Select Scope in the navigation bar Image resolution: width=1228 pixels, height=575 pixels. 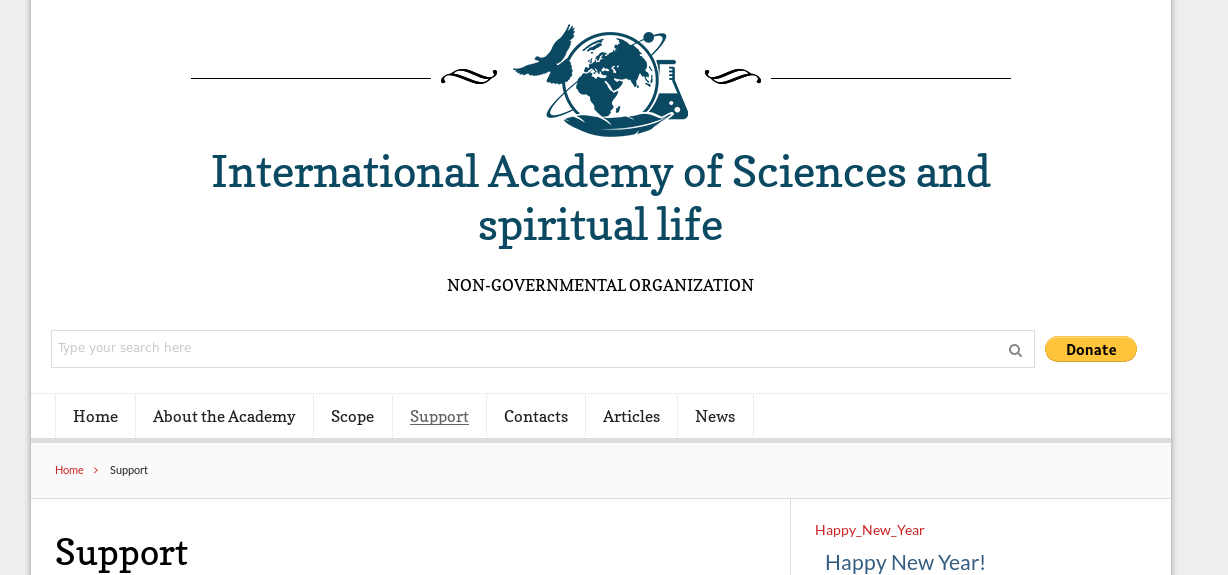(352, 417)
